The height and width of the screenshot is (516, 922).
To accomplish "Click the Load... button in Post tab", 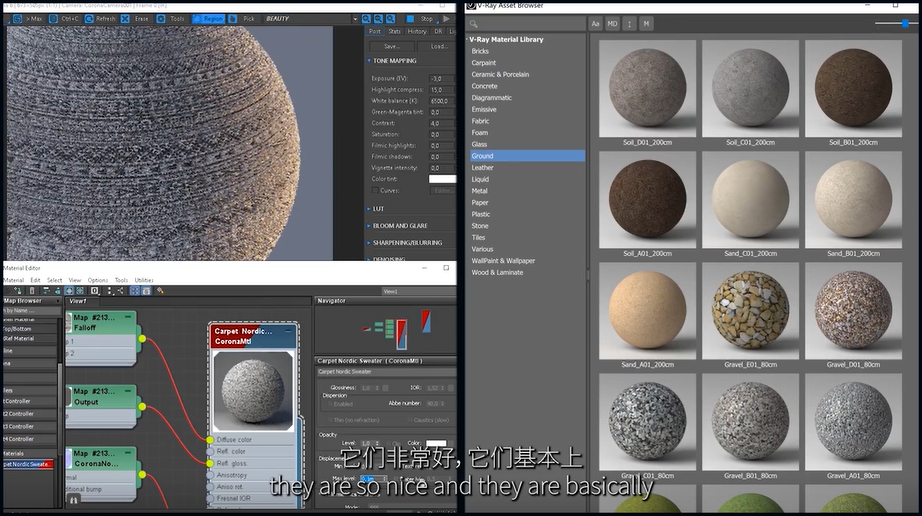I will [437, 46].
